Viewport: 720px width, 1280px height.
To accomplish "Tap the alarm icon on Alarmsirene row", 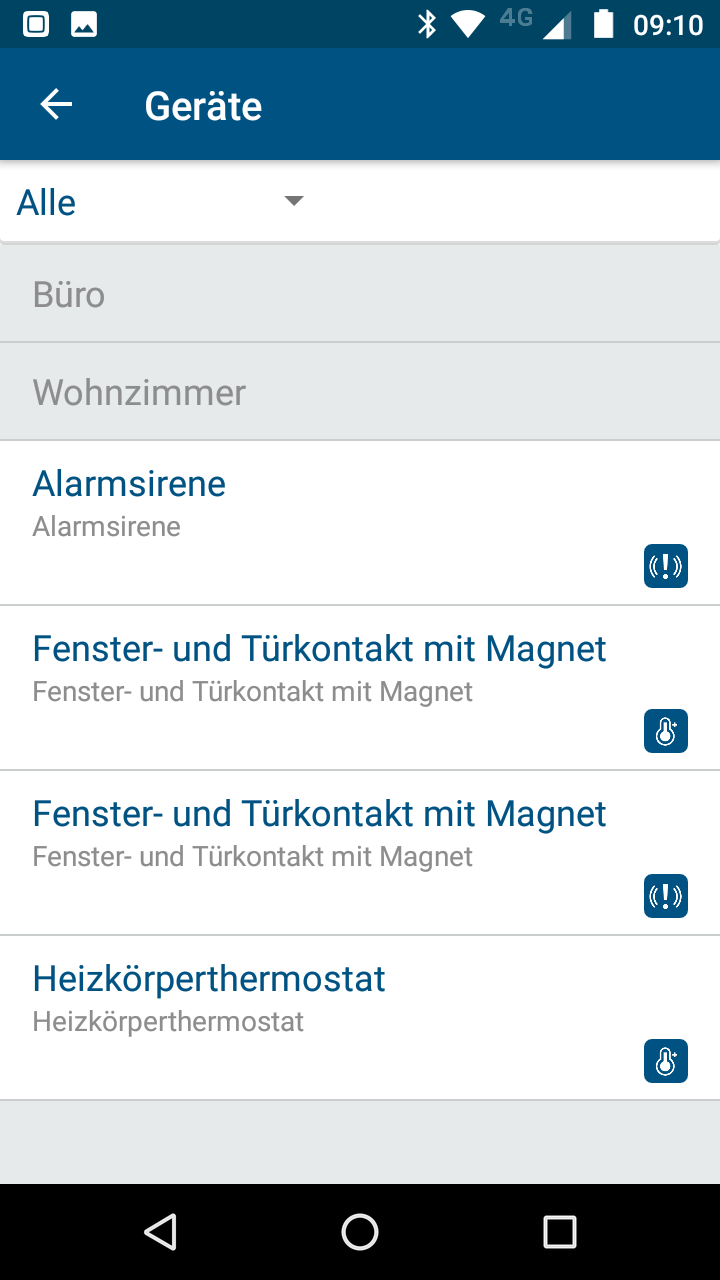I will pyautogui.click(x=666, y=566).
